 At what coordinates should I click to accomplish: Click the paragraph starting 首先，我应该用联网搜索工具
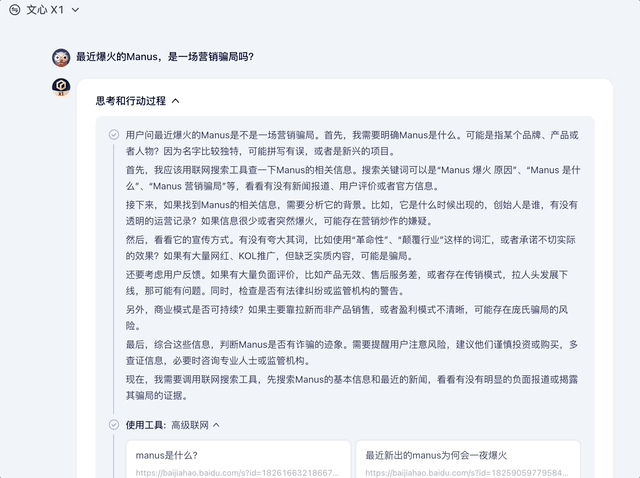(353, 178)
